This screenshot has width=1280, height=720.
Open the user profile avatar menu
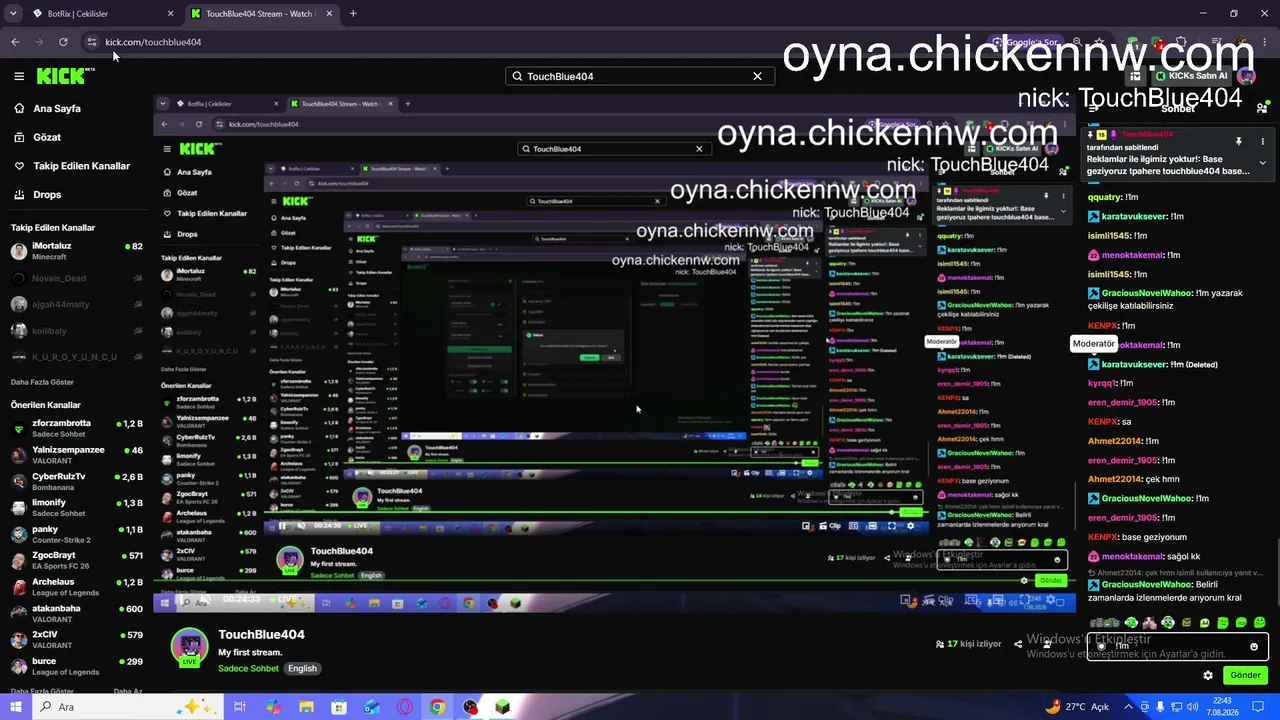1246,76
